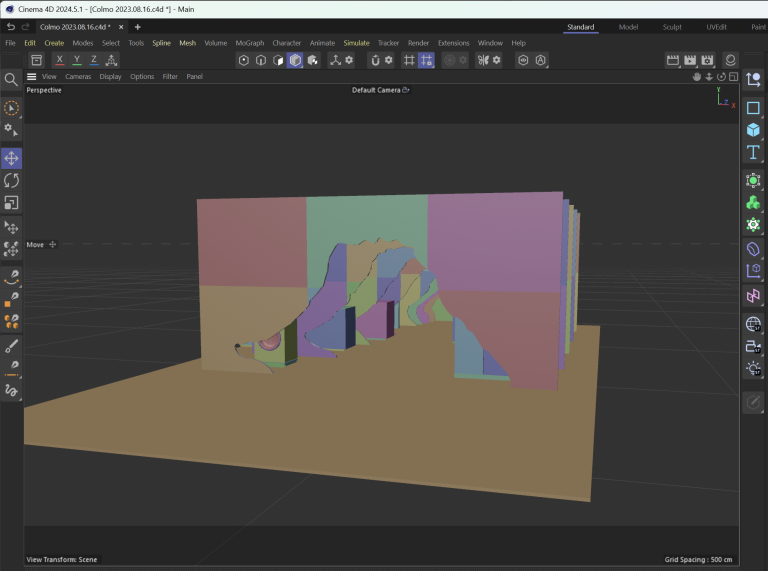The width and height of the screenshot is (768, 571).
Task: Open the search magnifier icon
Action: pyautogui.click(x=11, y=79)
